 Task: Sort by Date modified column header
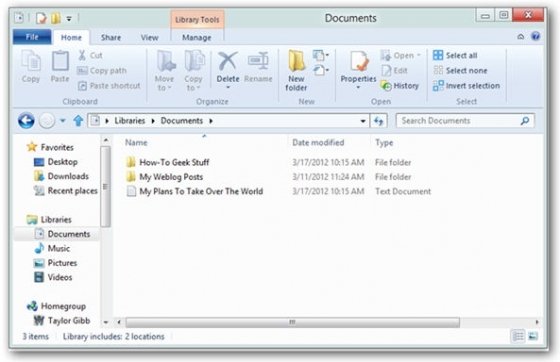[329, 142]
